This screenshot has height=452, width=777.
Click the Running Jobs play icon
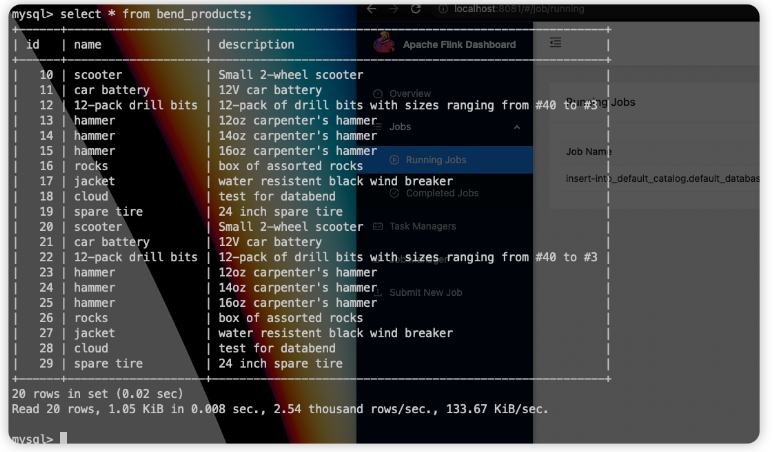tap(394, 160)
